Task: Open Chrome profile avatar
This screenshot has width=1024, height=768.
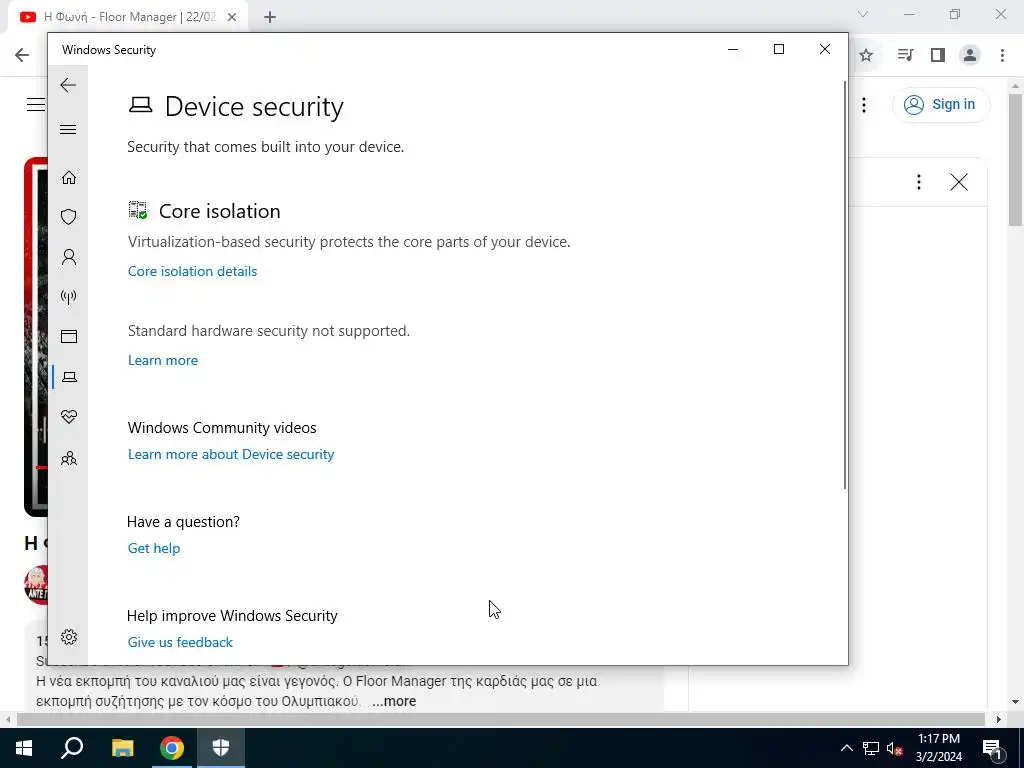Action: (970, 56)
